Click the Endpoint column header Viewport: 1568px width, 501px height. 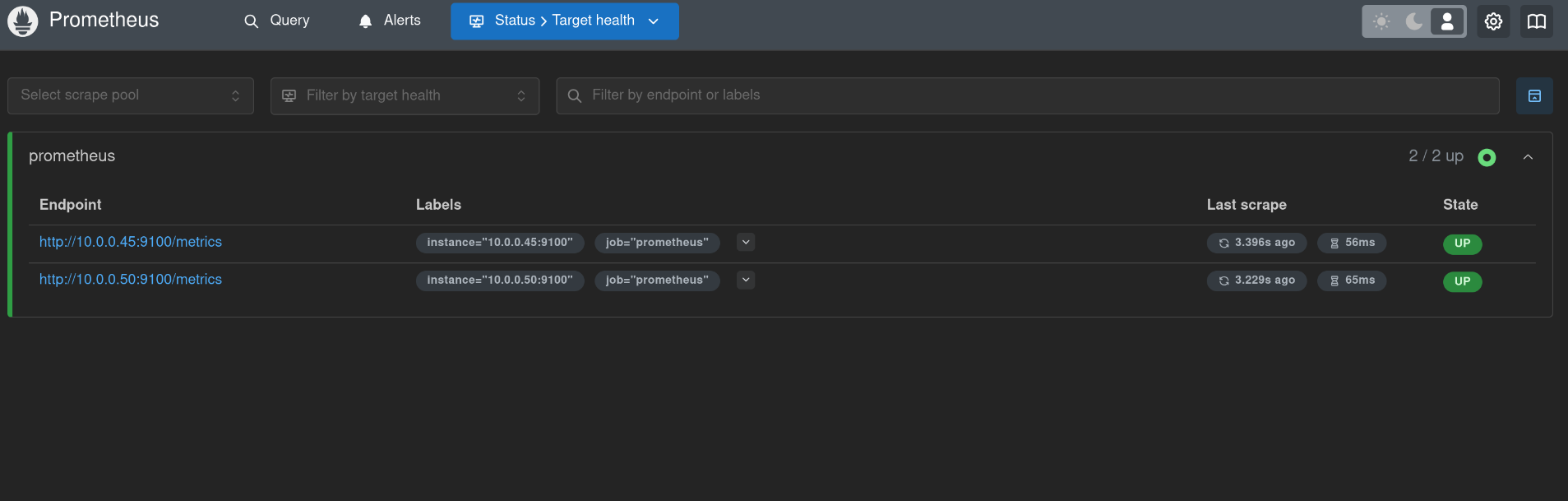(x=71, y=205)
